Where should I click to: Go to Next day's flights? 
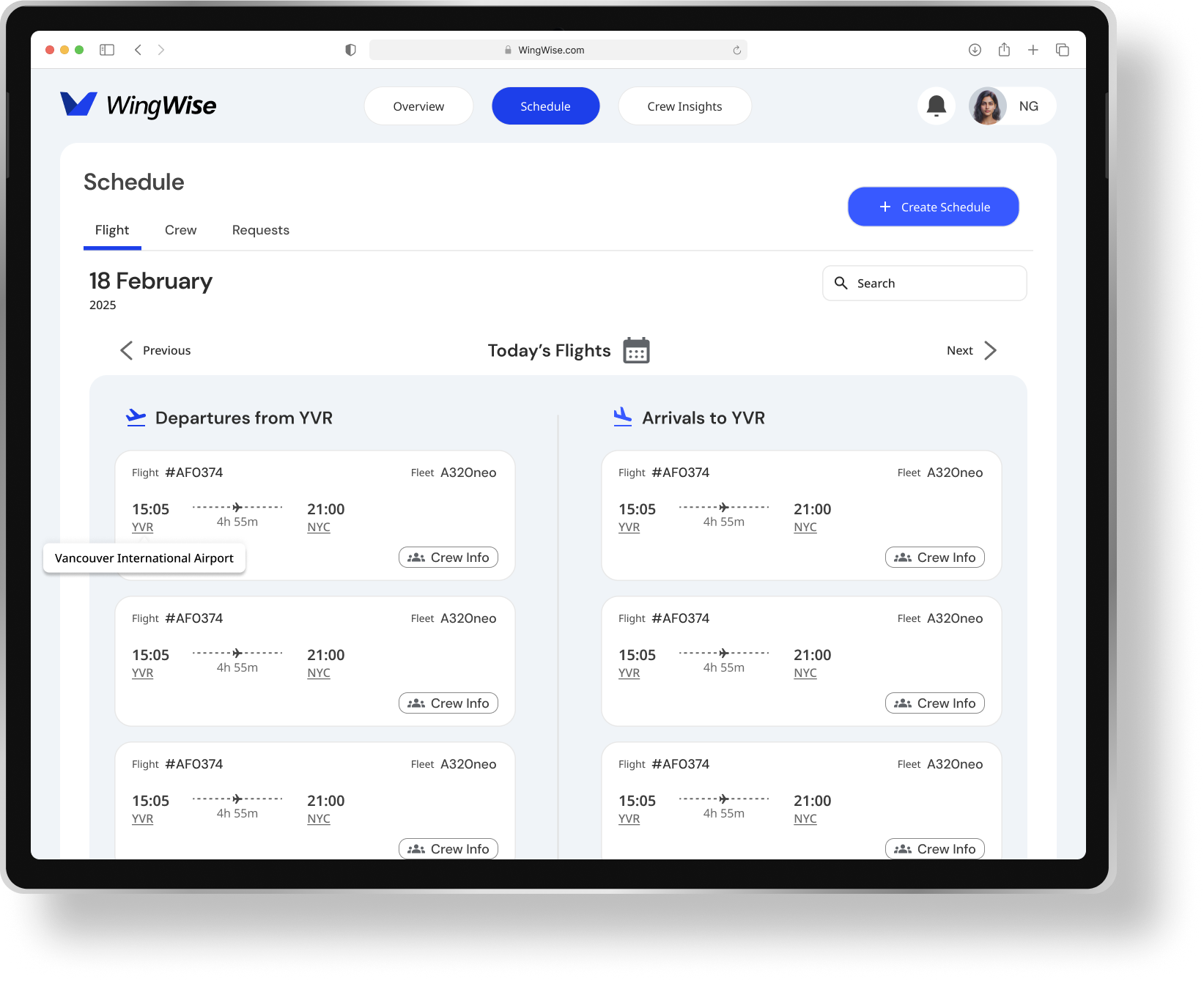point(971,351)
